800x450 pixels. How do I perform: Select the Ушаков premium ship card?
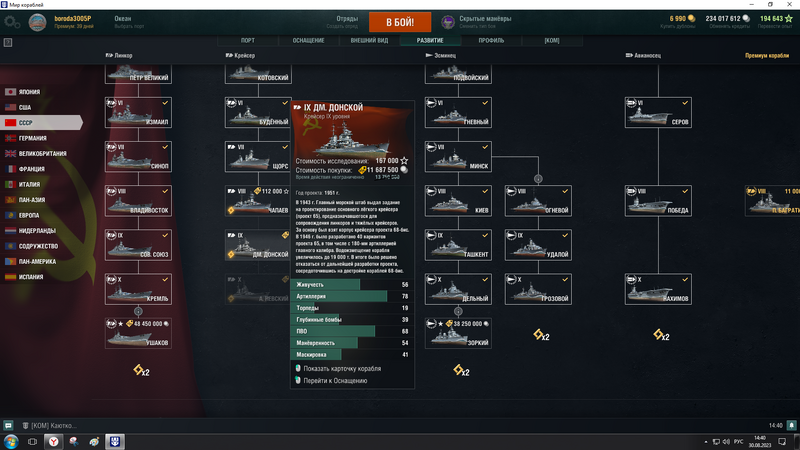(138, 334)
